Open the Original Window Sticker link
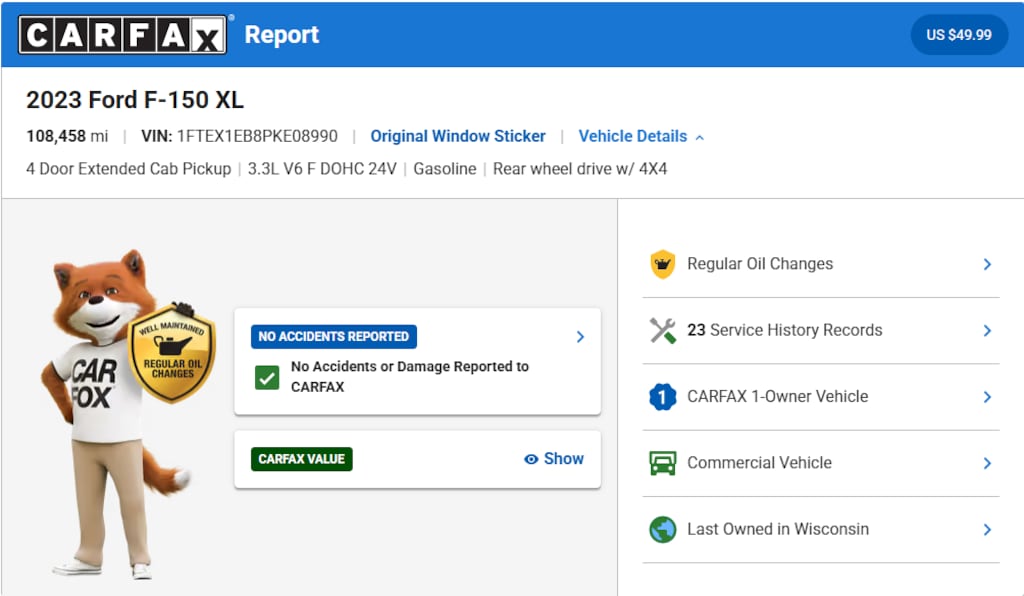The width and height of the screenshot is (1024, 596). [458, 136]
